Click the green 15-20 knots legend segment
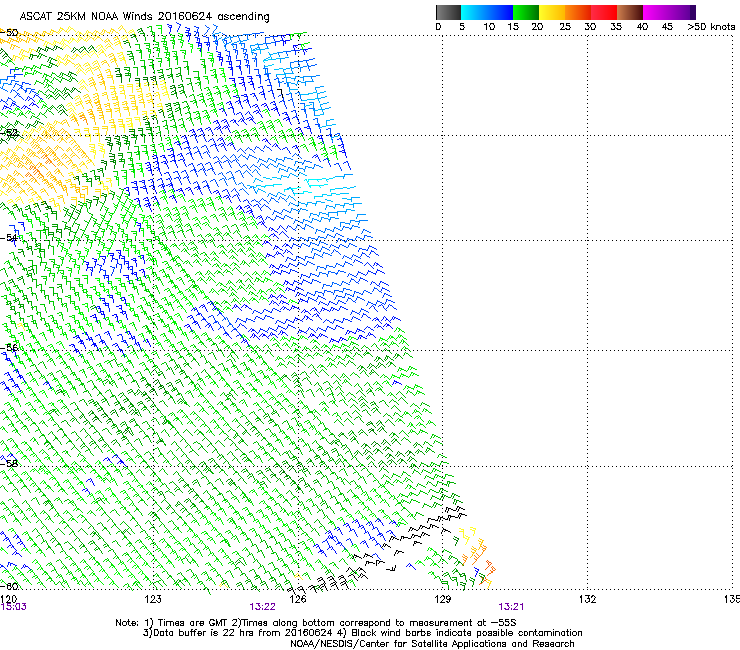740x650 pixels. 526,12
